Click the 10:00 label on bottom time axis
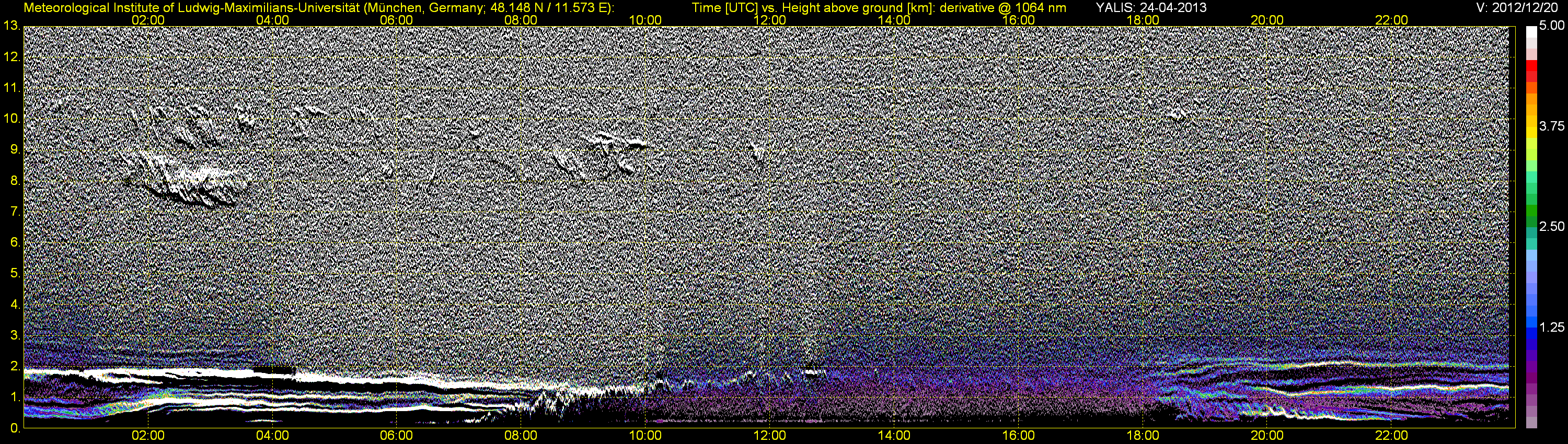 tap(645, 436)
